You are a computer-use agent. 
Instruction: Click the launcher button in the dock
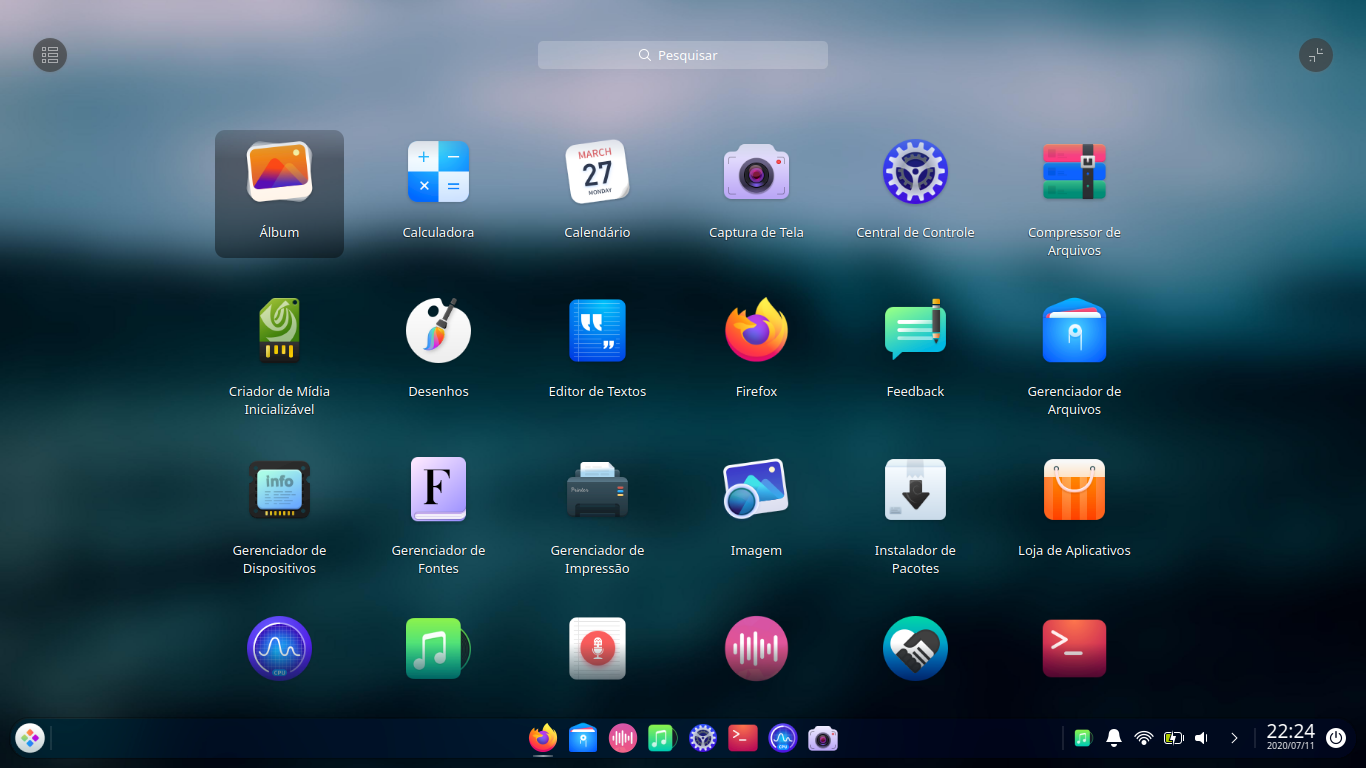(x=30, y=738)
